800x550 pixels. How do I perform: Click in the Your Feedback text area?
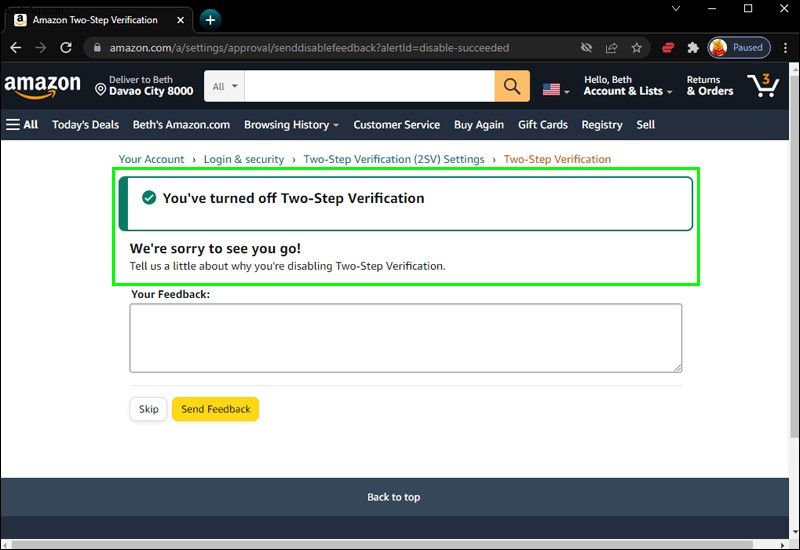tap(406, 338)
